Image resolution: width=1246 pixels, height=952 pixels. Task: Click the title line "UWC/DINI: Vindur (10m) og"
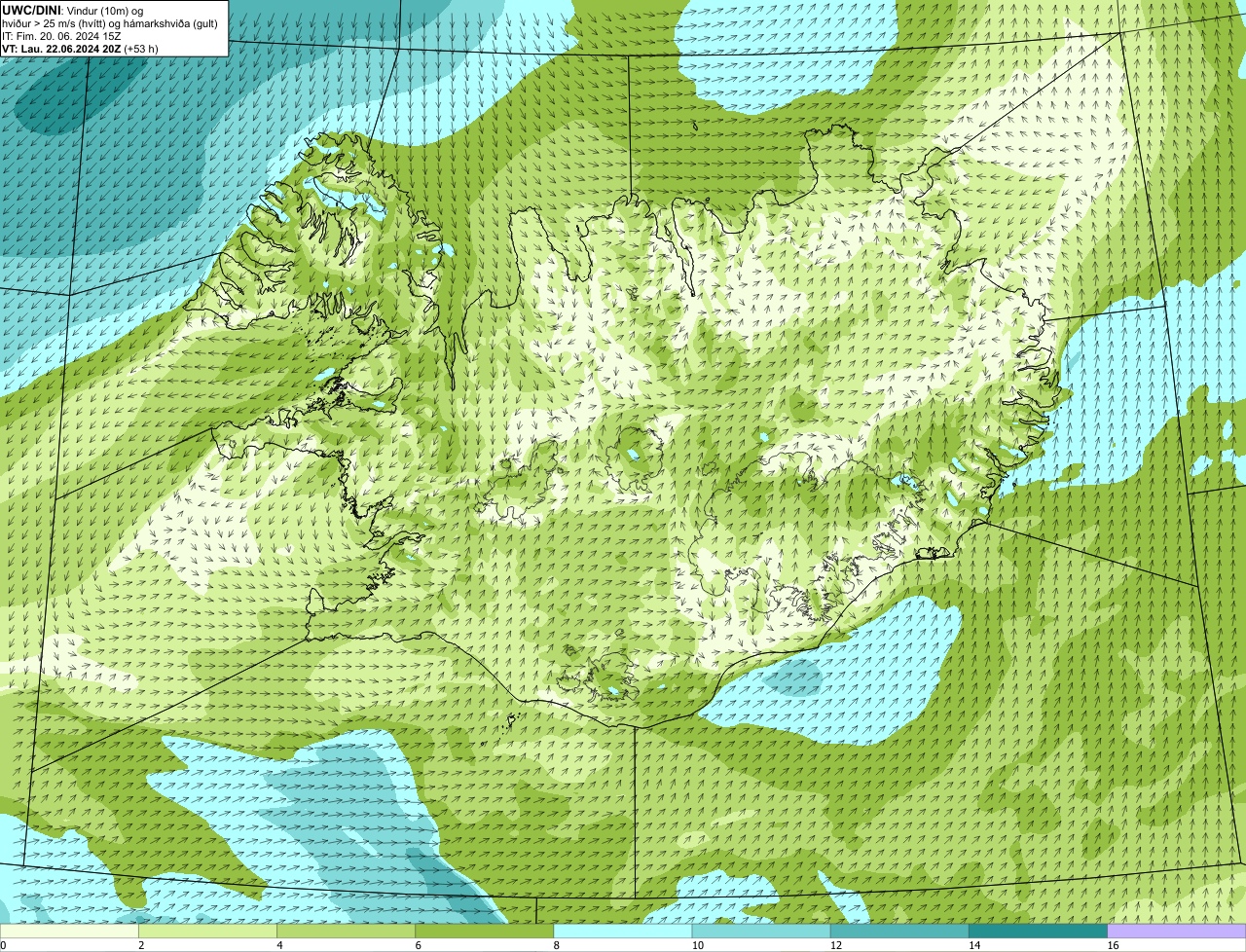73,10
